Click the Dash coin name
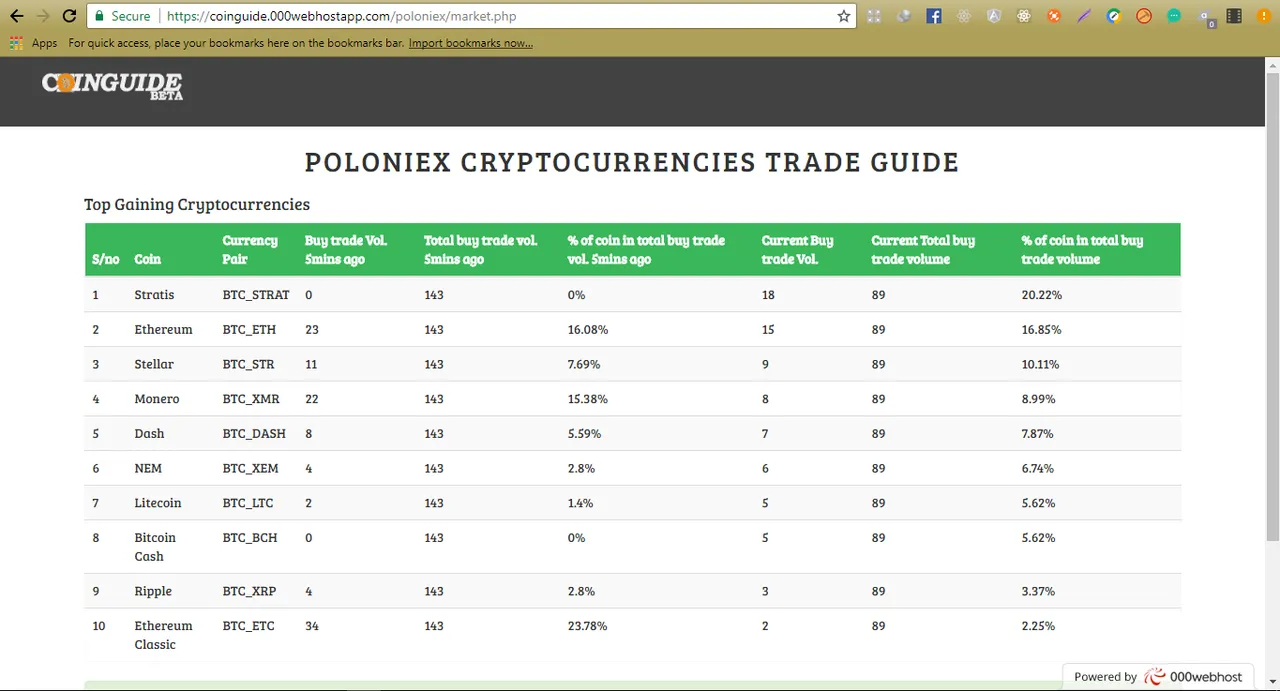The image size is (1280, 691). [149, 433]
